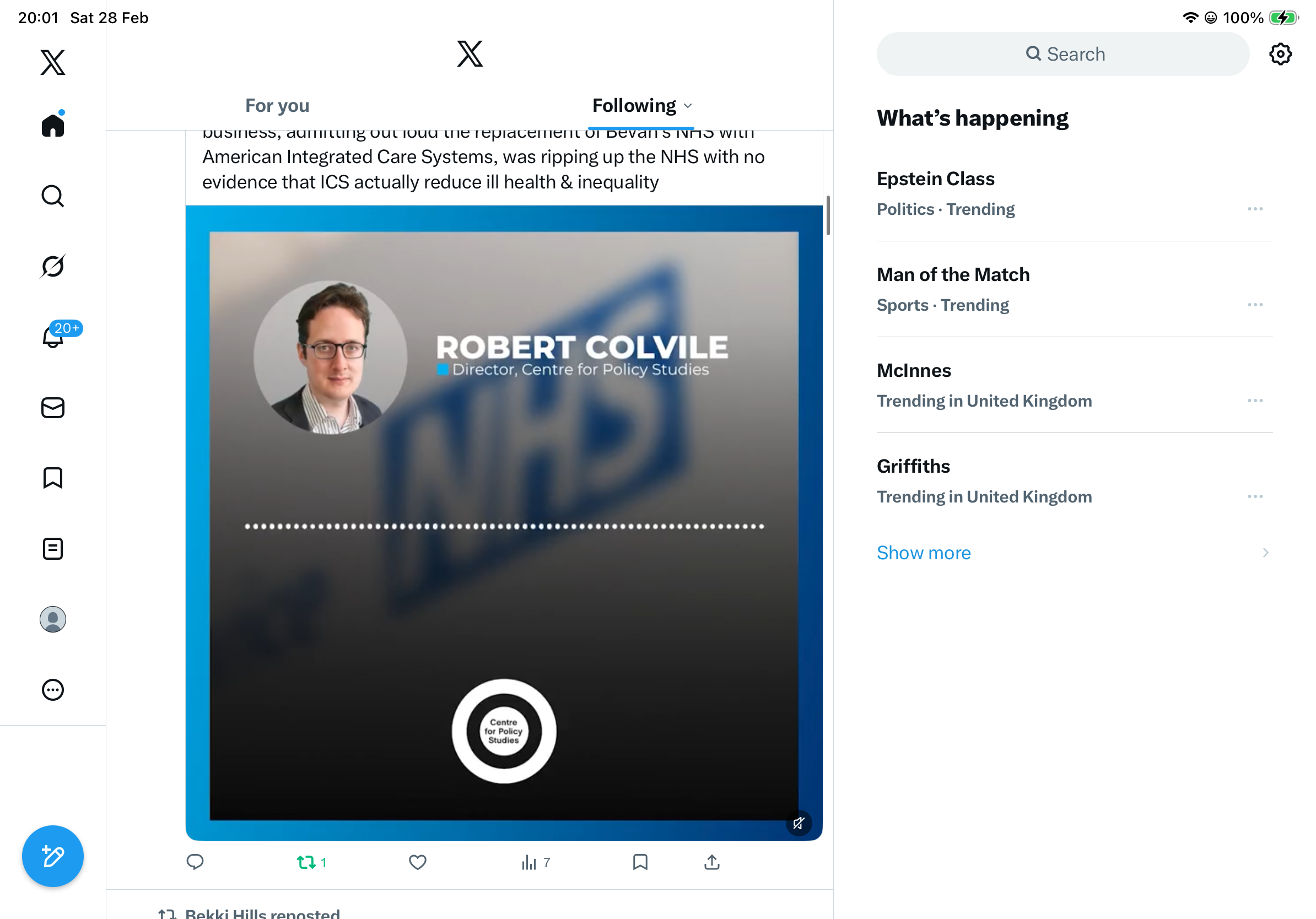Unmute the video with the speaker icon
This screenshot has height=919, width=1316.
[x=798, y=823]
